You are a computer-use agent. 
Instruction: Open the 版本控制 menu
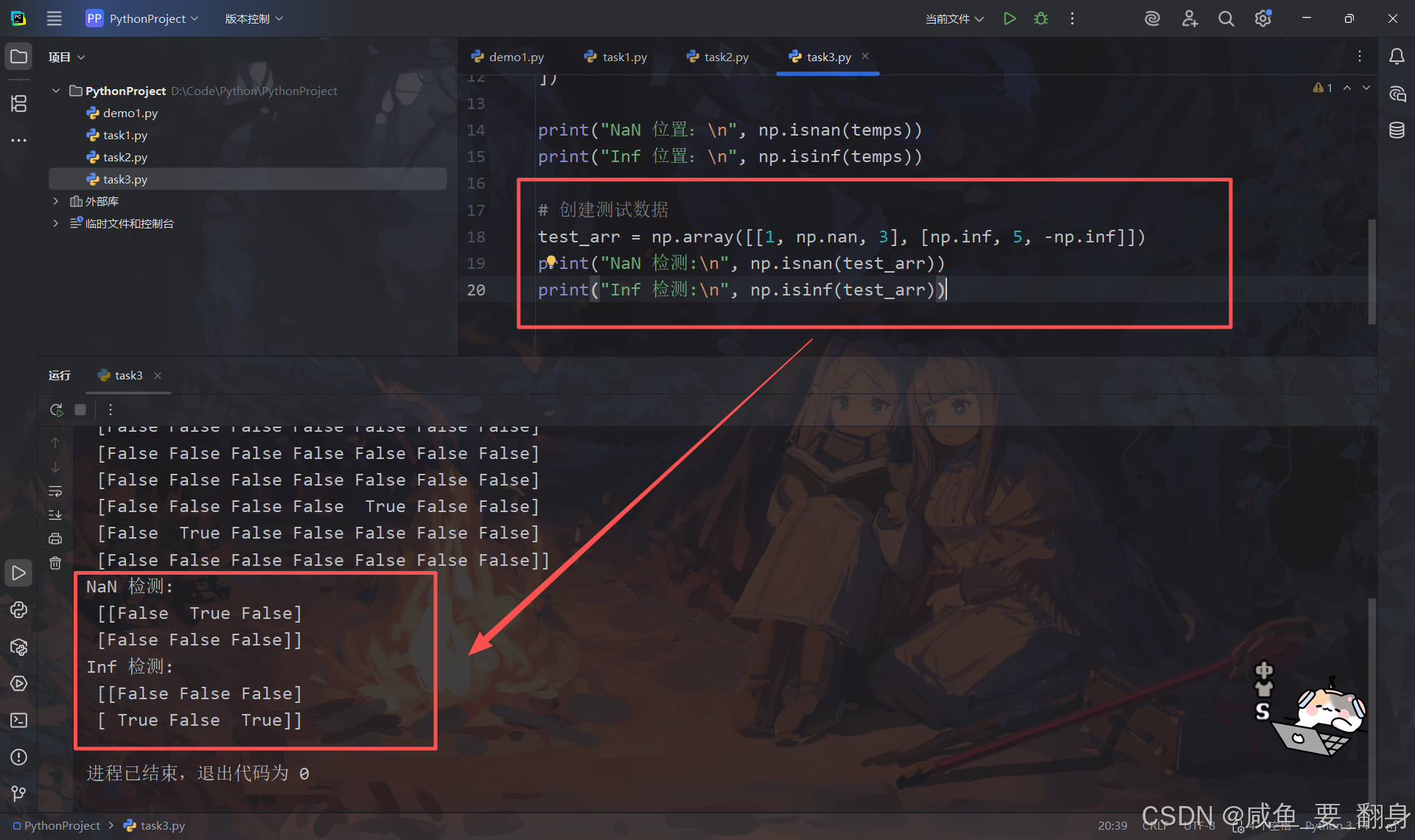tap(253, 18)
